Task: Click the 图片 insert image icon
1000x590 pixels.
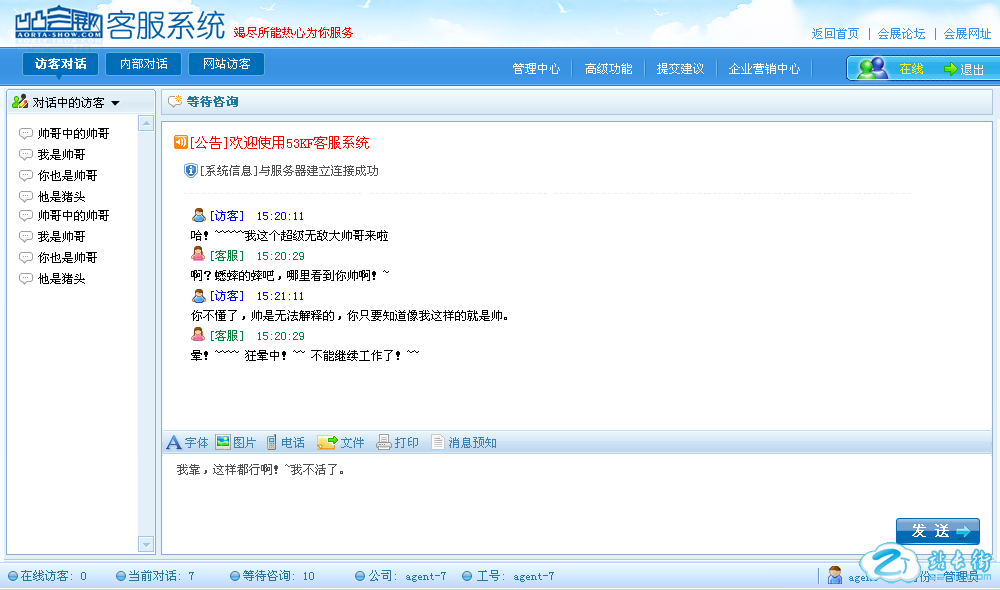Action: point(223,442)
